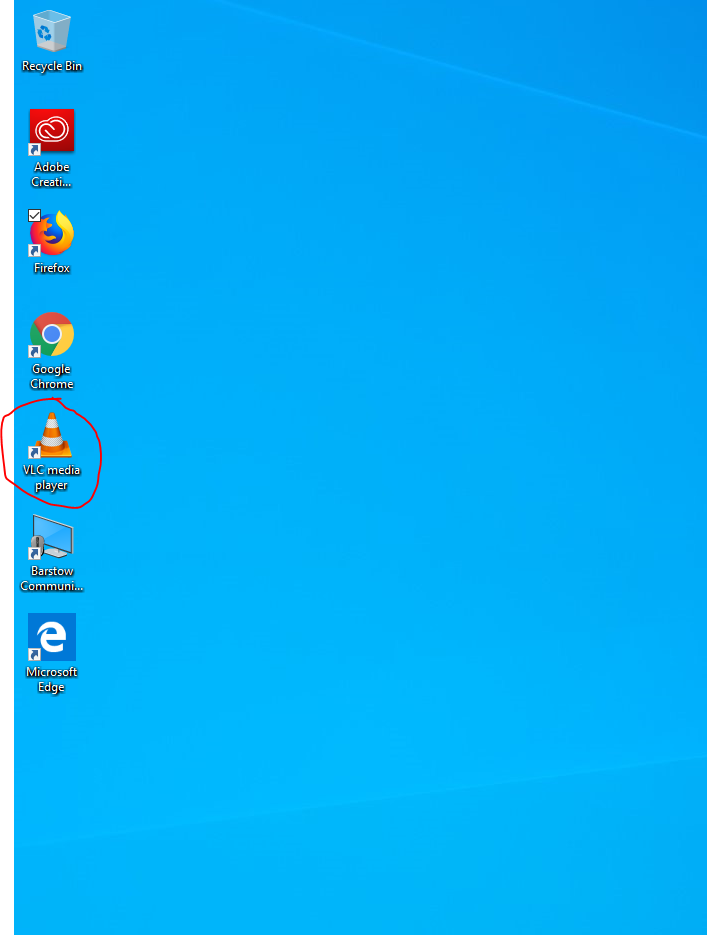Click the "Barstow Communi..." label text
Viewport: 707px width, 935px height.
52,578
